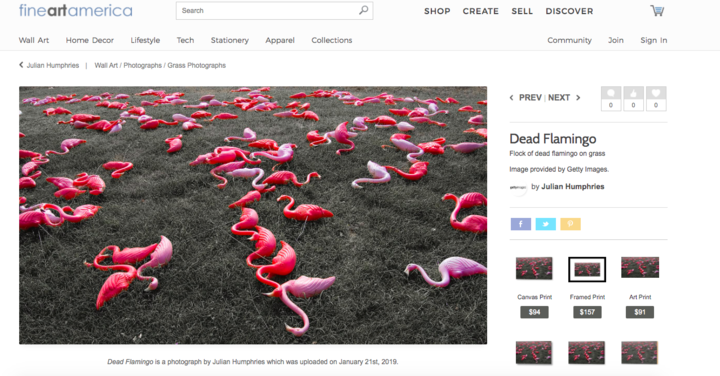Open Stationery category

point(230,40)
